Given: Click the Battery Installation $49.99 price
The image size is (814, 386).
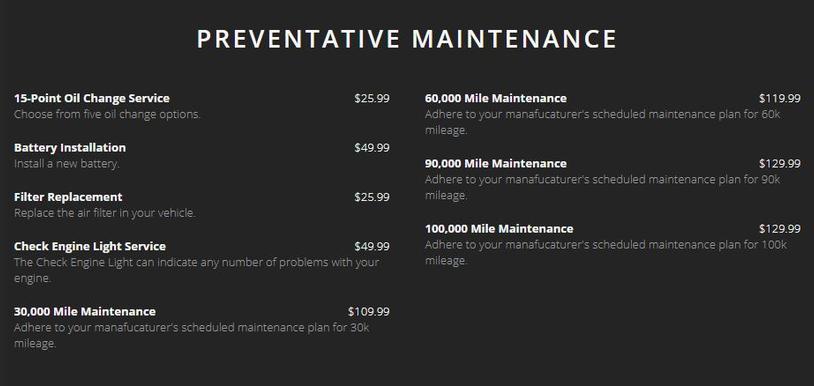Looking at the screenshot, I should pyautogui.click(x=372, y=147).
